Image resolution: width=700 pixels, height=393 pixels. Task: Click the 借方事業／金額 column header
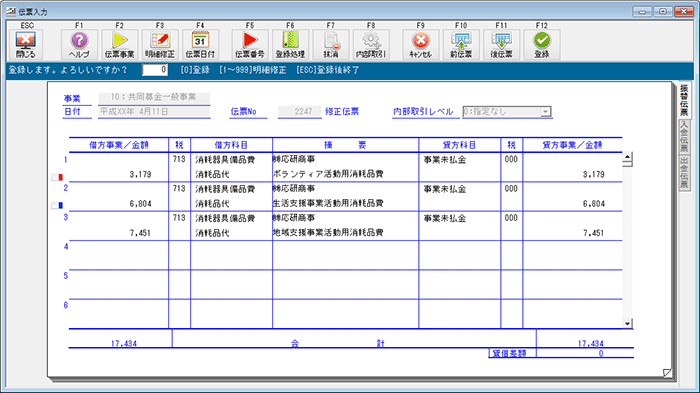click(x=119, y=145)
